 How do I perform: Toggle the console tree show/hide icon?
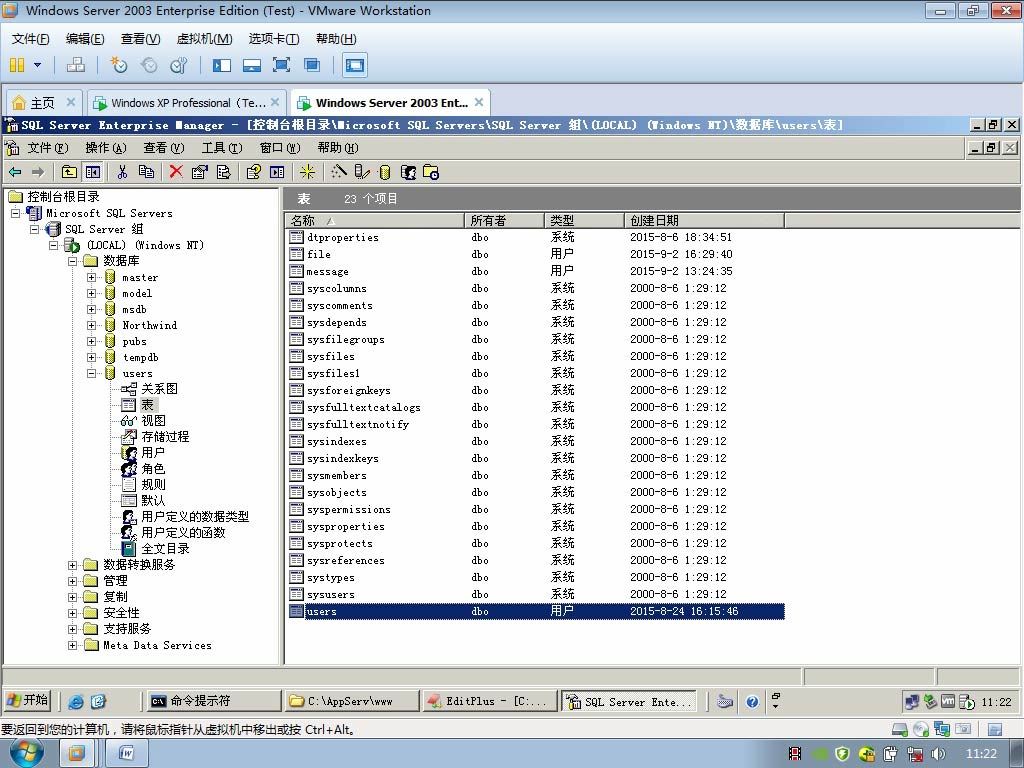(x=93, y=172)
